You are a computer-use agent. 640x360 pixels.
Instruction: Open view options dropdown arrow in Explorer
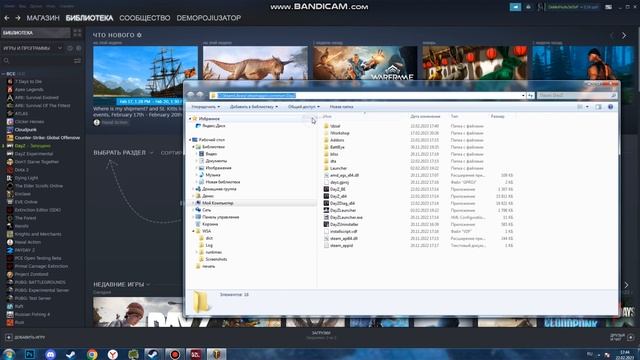(587, 107)
